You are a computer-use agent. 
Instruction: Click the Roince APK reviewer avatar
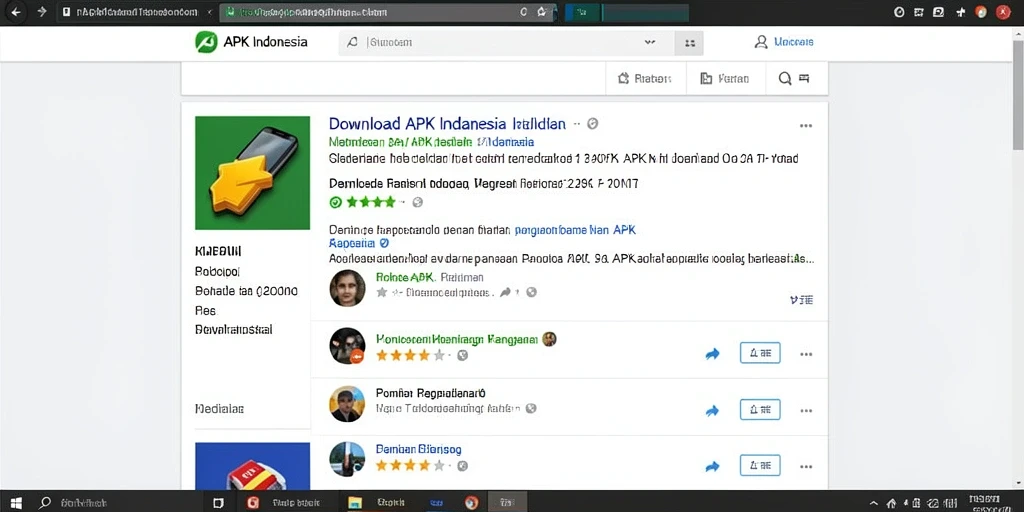(x=347, y=288)
